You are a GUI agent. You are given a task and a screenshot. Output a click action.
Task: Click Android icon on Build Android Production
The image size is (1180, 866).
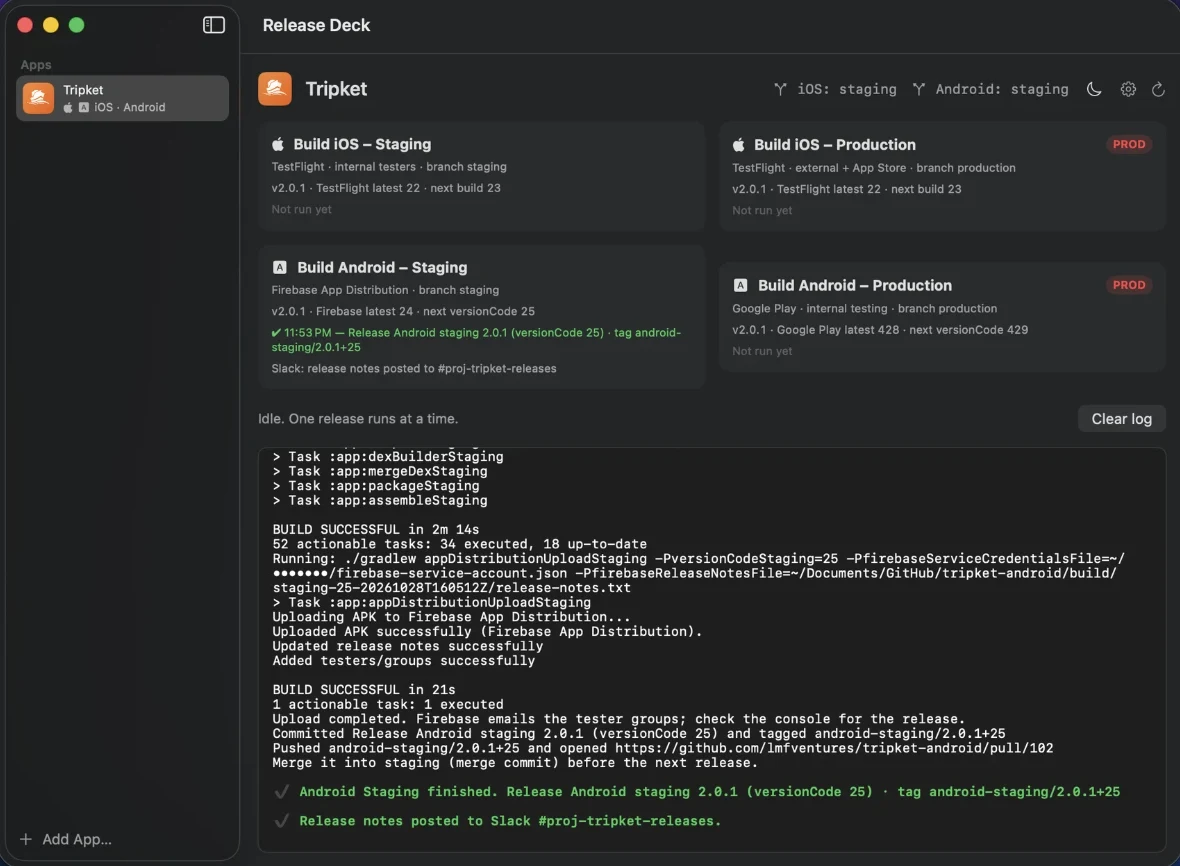coord(741,285)
